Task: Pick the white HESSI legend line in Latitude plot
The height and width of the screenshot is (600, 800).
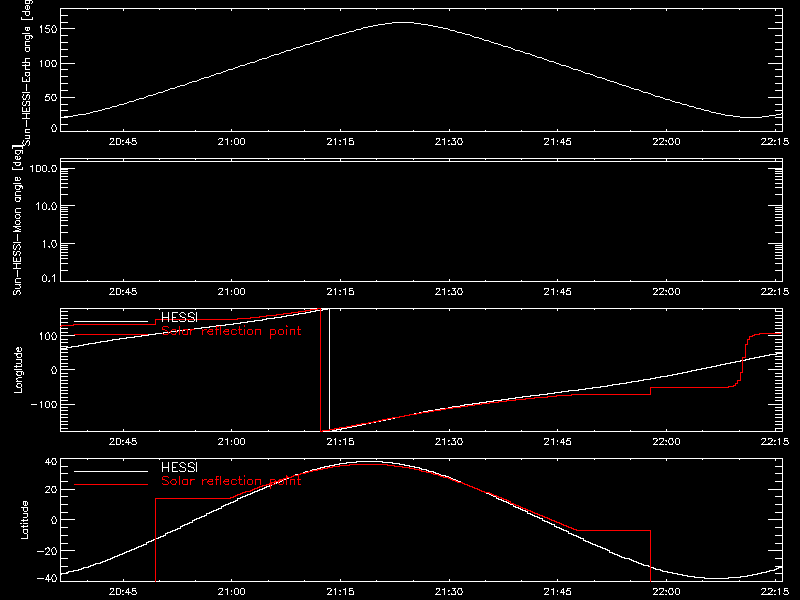Action: tap(111, 471)
